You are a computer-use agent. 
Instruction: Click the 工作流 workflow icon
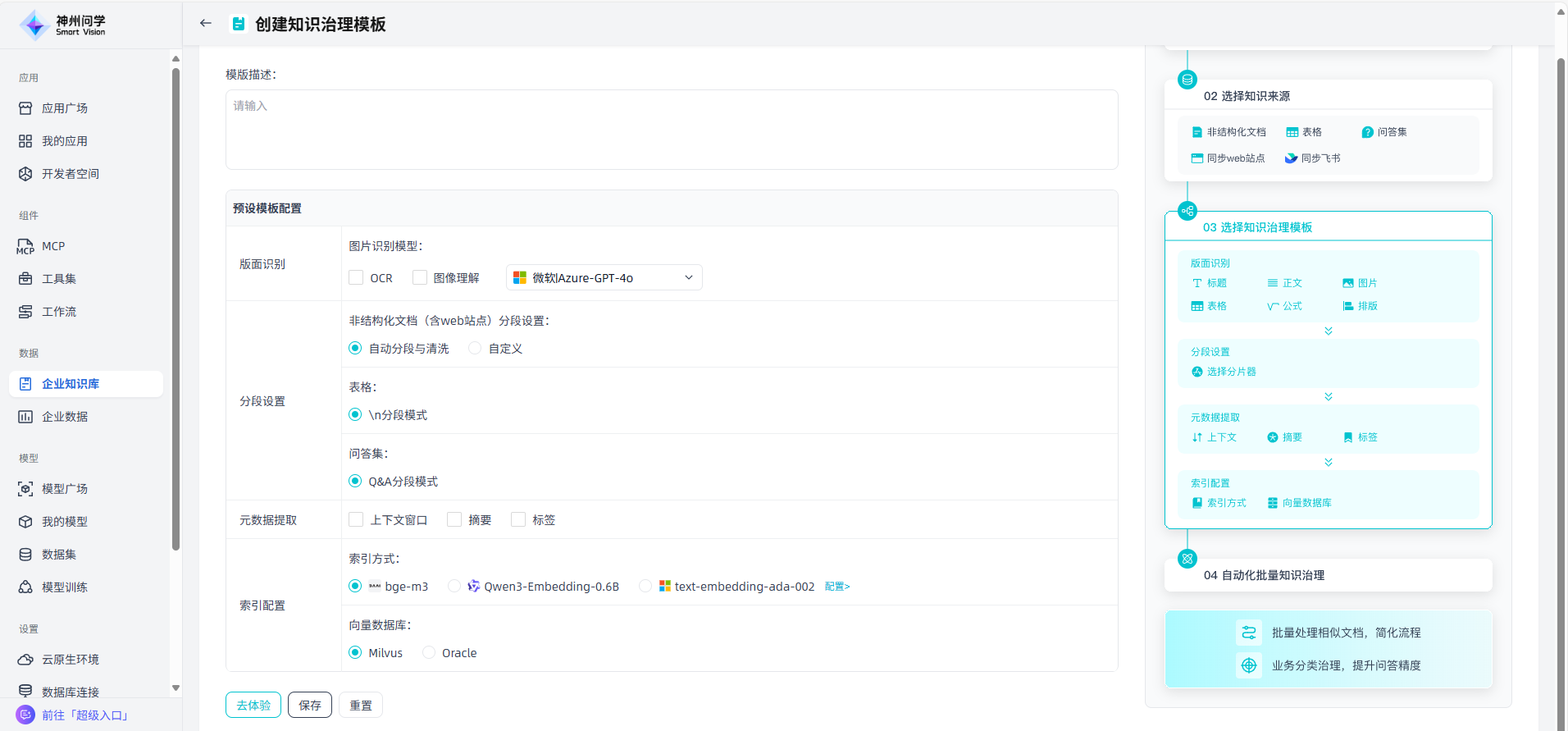pyautogui.click(x=25, y=312)
